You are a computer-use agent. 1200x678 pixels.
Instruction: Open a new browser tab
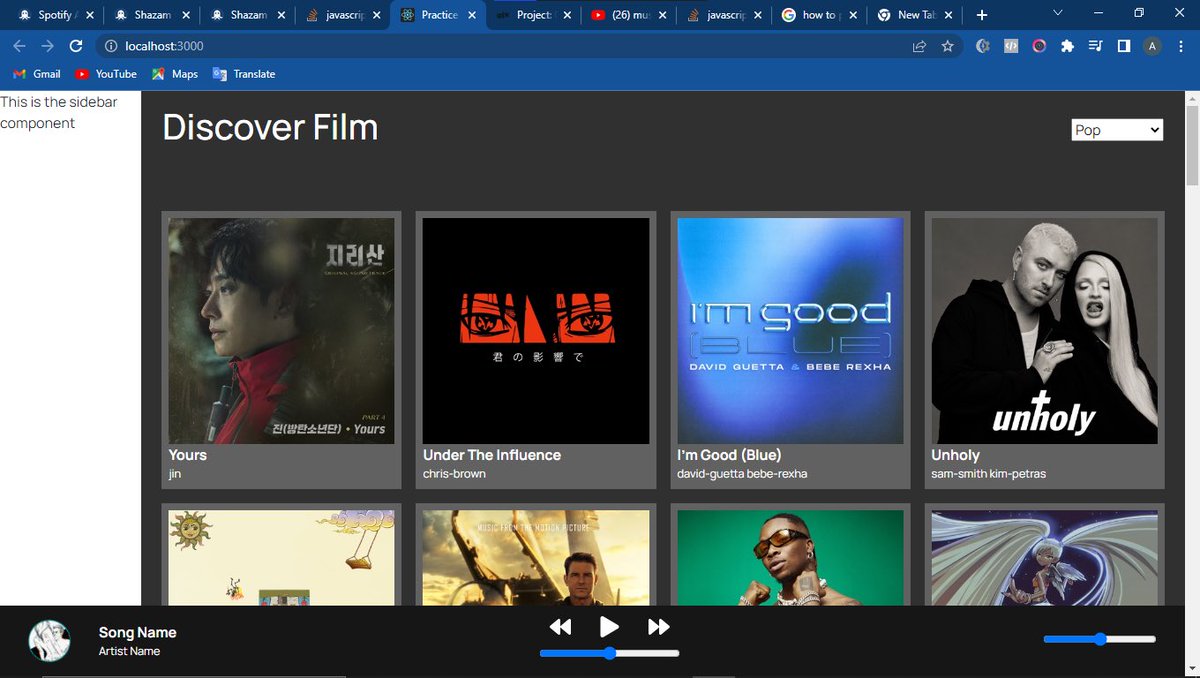click(982, 15)
